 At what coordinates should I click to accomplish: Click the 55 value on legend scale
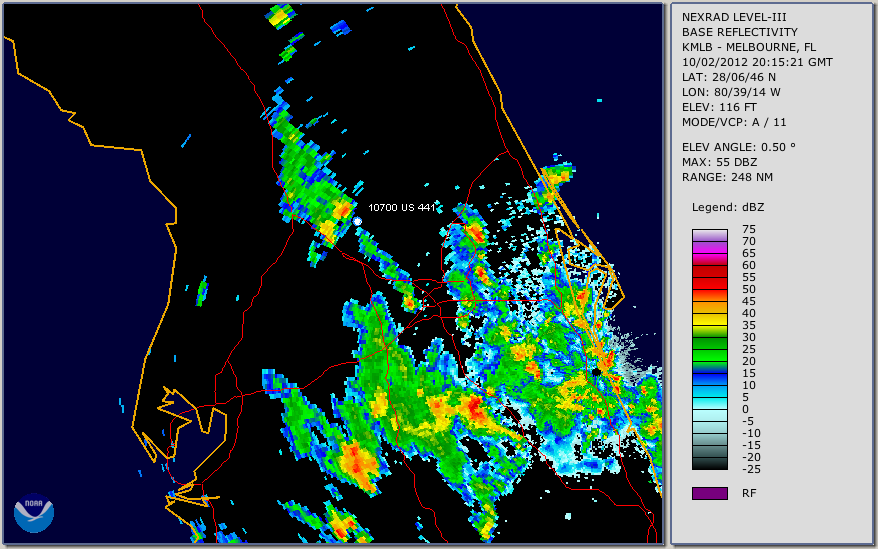[x=749, y=277]
